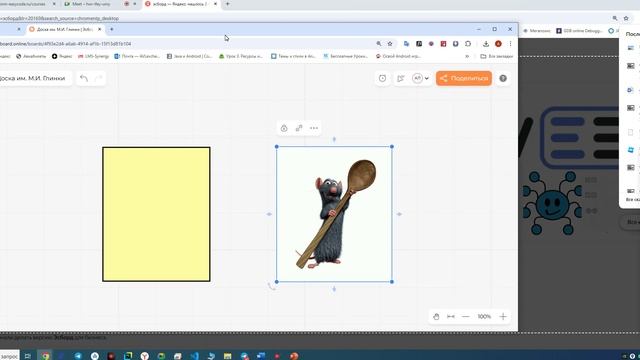
Task: Open the Урок 3. Ресурсы bookmark
Action: click(x=241, y=56)
